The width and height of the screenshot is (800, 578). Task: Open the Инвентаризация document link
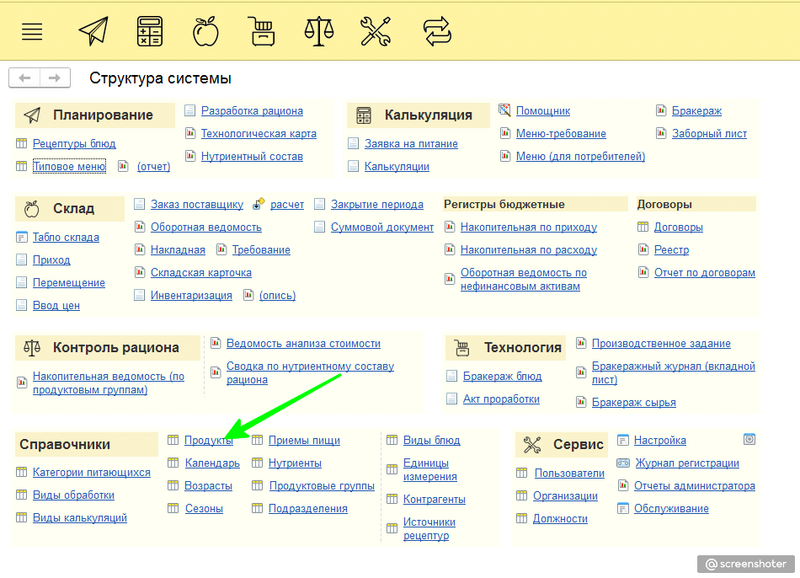tap(191, 296)
